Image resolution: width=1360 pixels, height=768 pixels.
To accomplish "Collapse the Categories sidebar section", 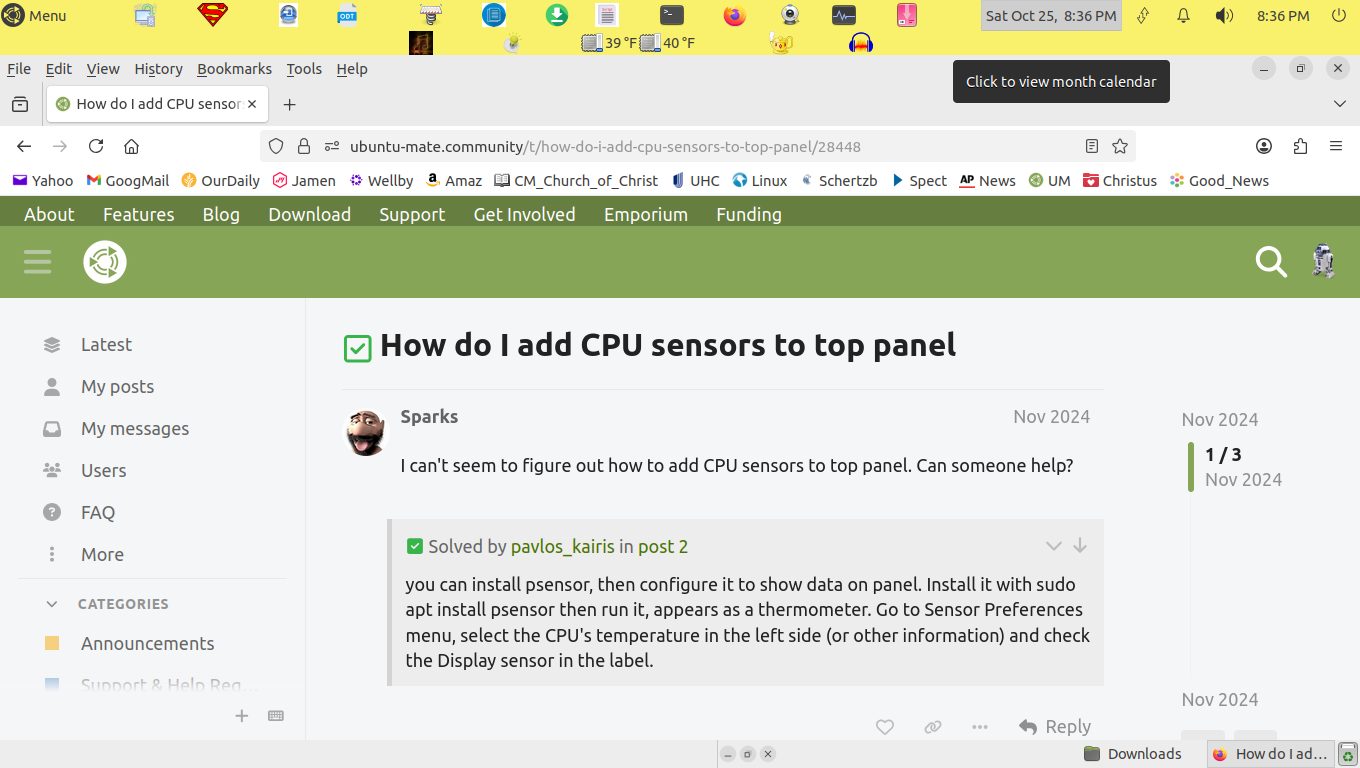I will [x=52, y=604].
